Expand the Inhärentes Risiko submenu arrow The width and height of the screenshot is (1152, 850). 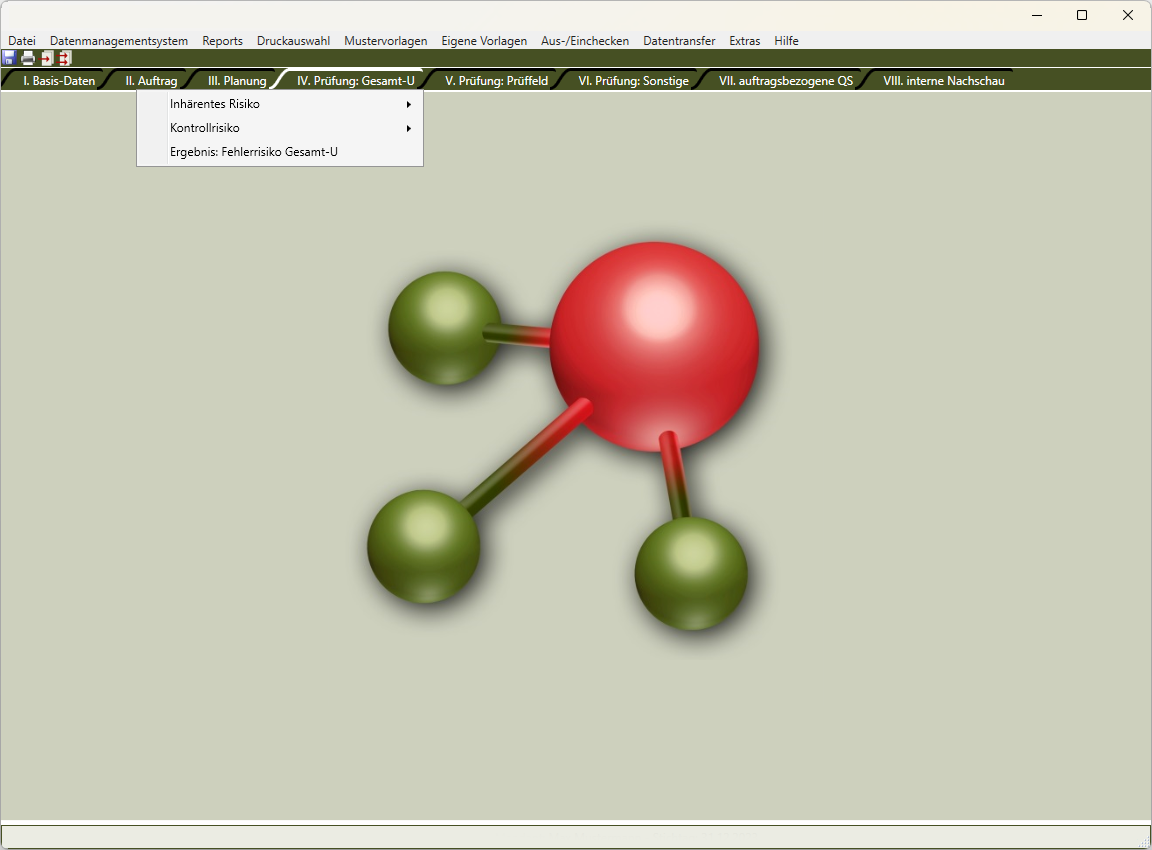coord(408,104)
